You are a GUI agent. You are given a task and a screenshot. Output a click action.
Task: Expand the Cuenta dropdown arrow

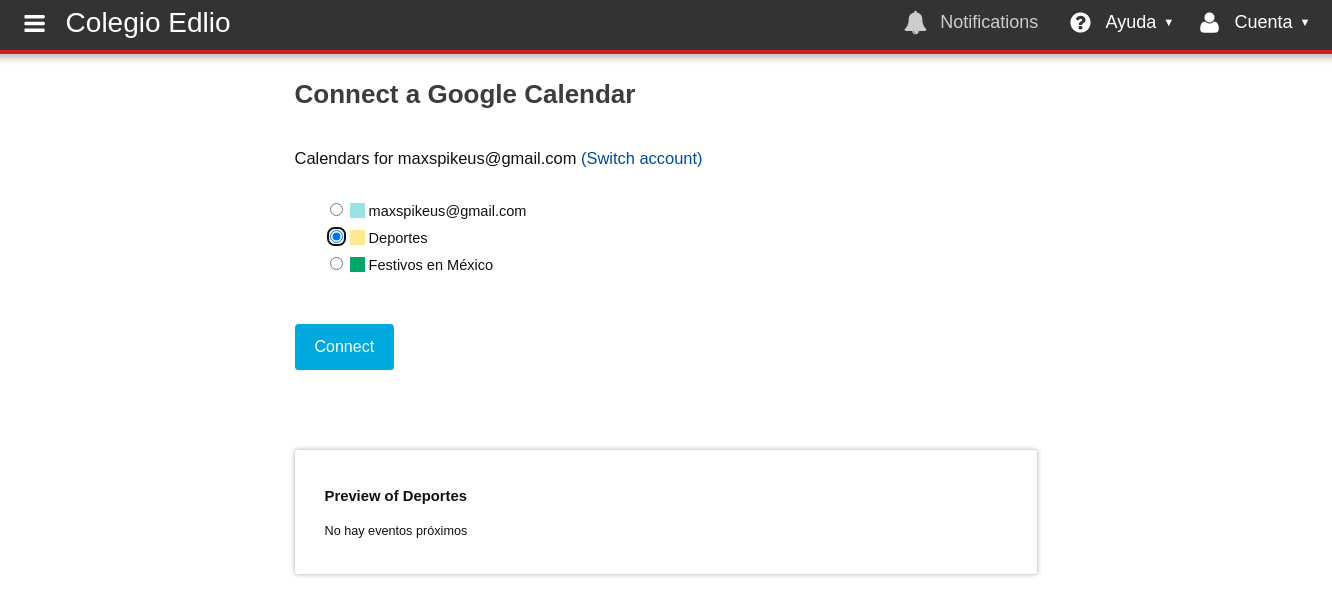click(x=1304, y=22)
